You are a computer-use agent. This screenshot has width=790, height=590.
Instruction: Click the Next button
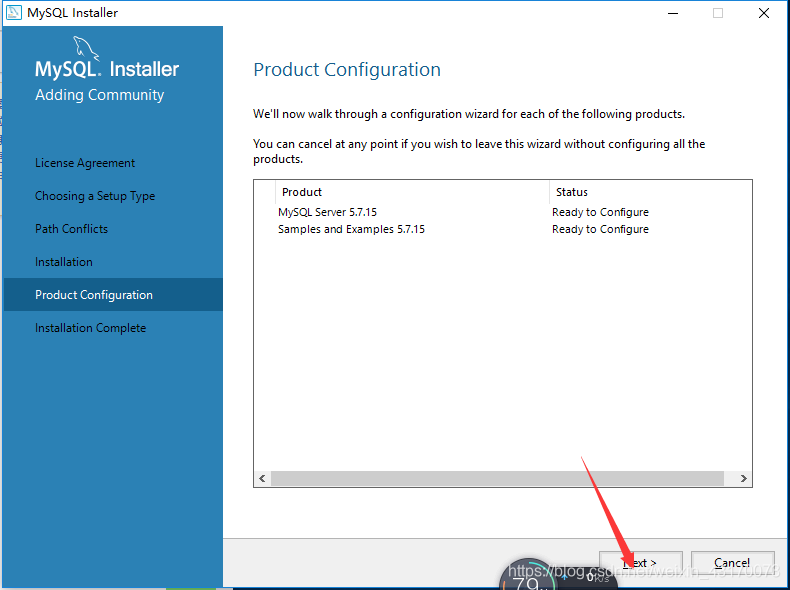[x=640, y=563]
